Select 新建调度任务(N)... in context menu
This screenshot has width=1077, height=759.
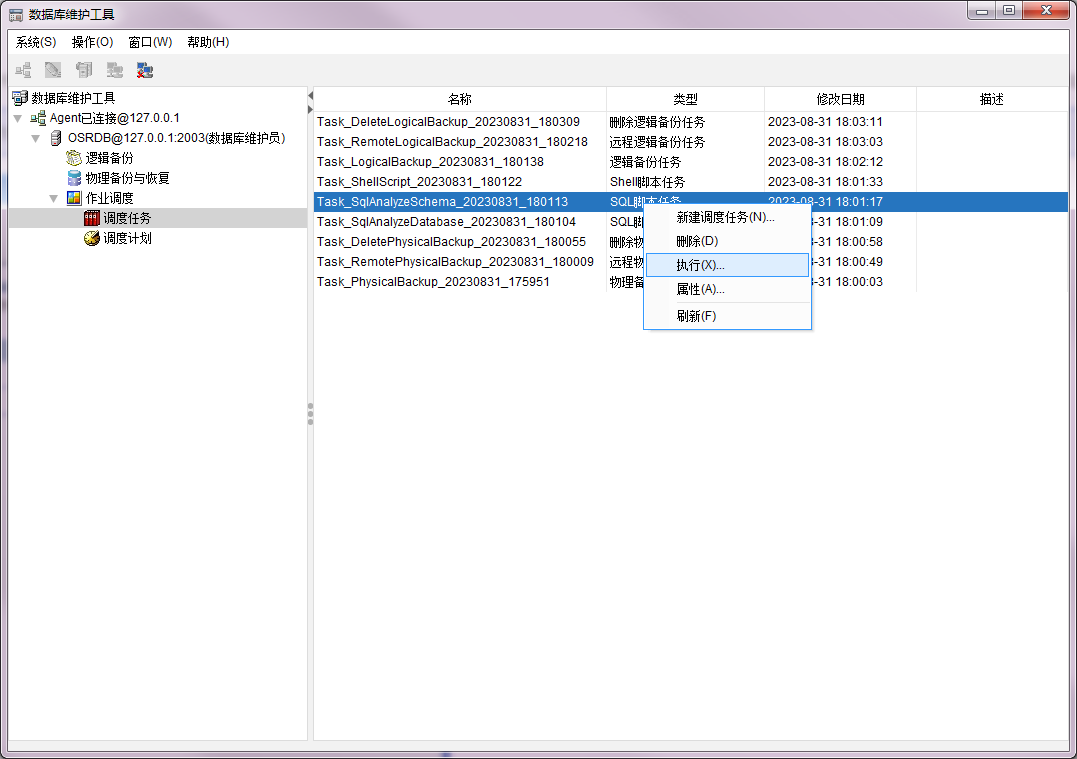725,217
